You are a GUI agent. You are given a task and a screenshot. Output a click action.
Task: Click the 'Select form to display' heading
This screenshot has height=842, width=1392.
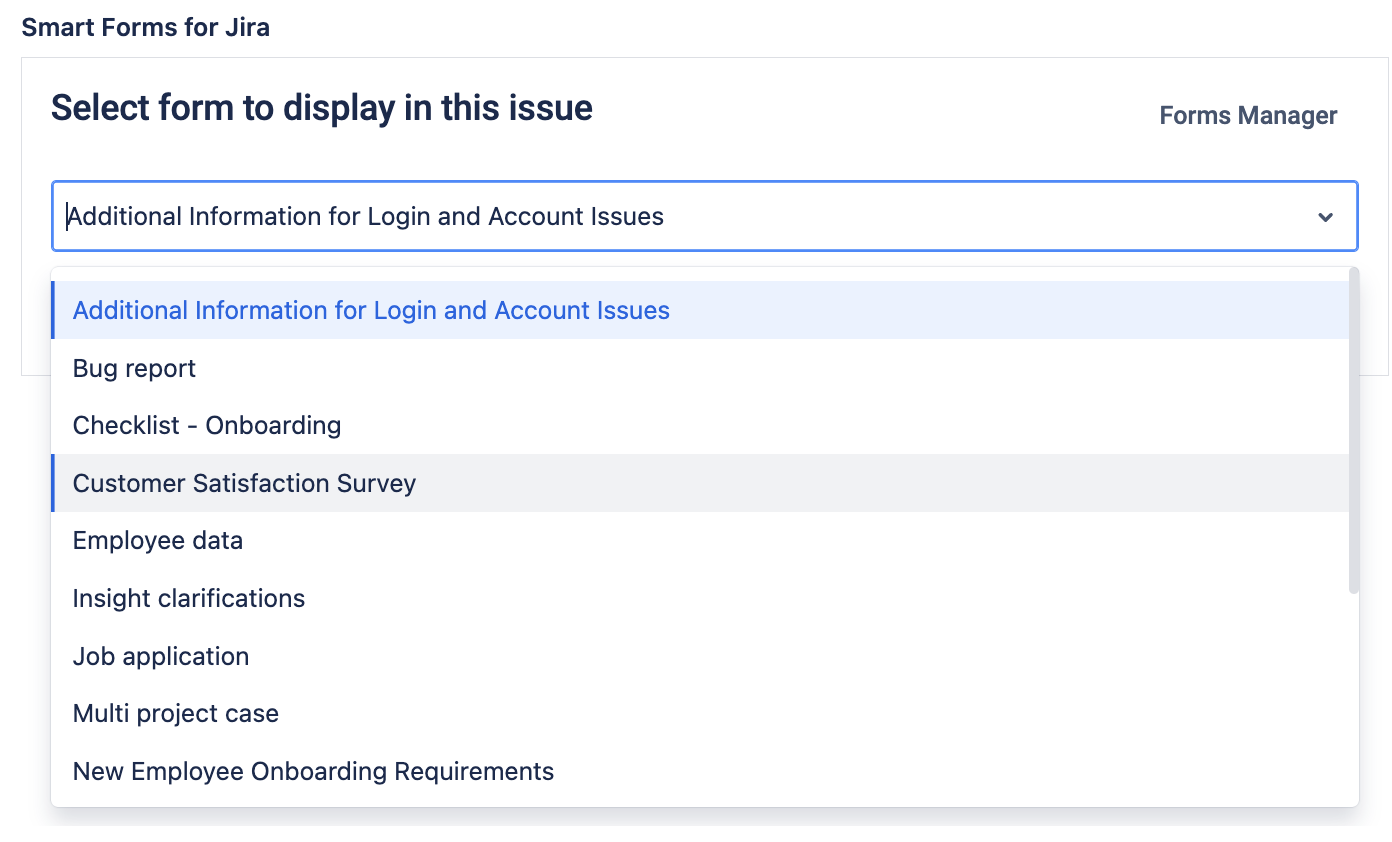click(x=322, y=108)
